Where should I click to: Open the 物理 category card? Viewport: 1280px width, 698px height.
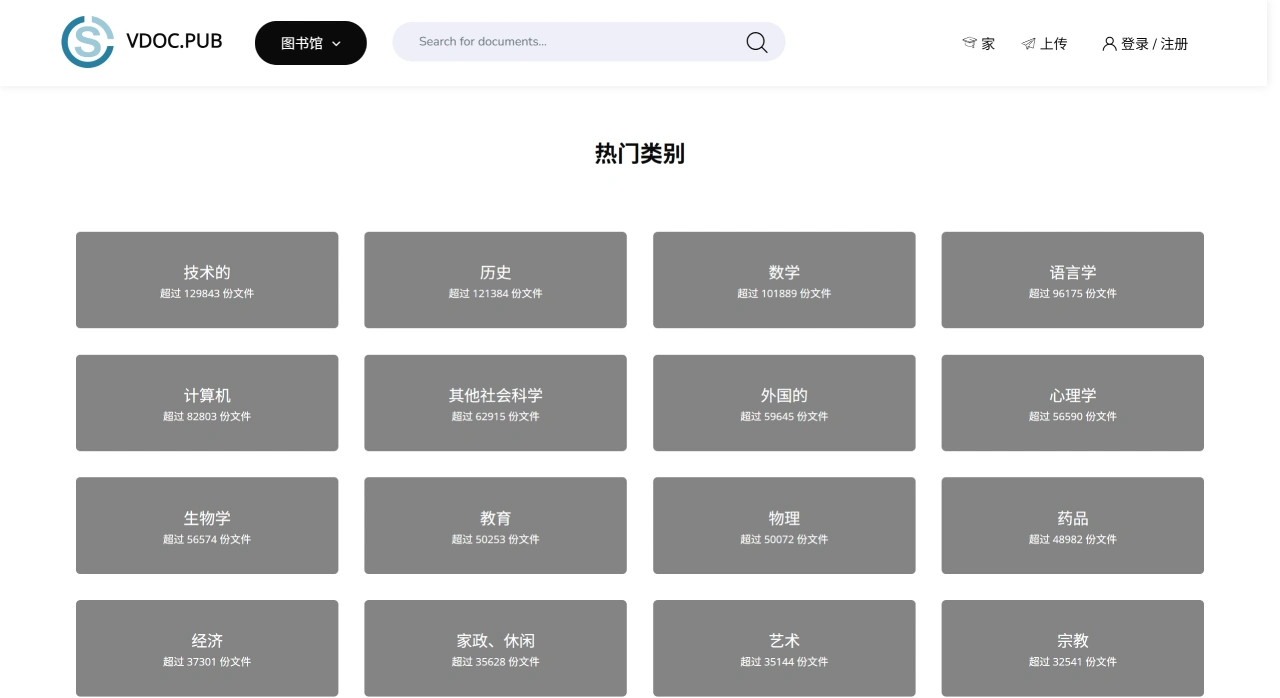tap(784, 525)
